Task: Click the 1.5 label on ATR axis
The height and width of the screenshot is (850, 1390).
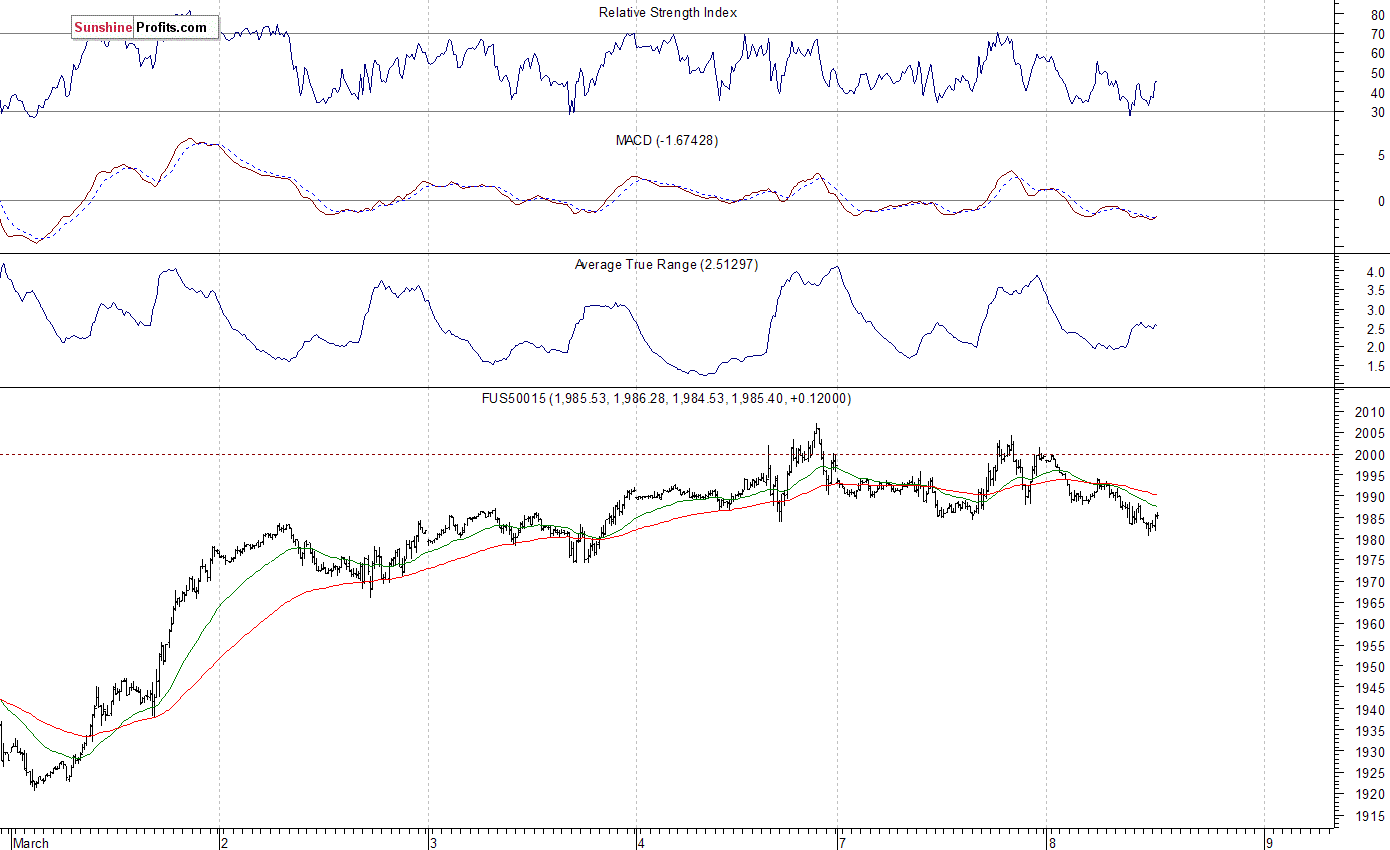Action: point(1375,367)
